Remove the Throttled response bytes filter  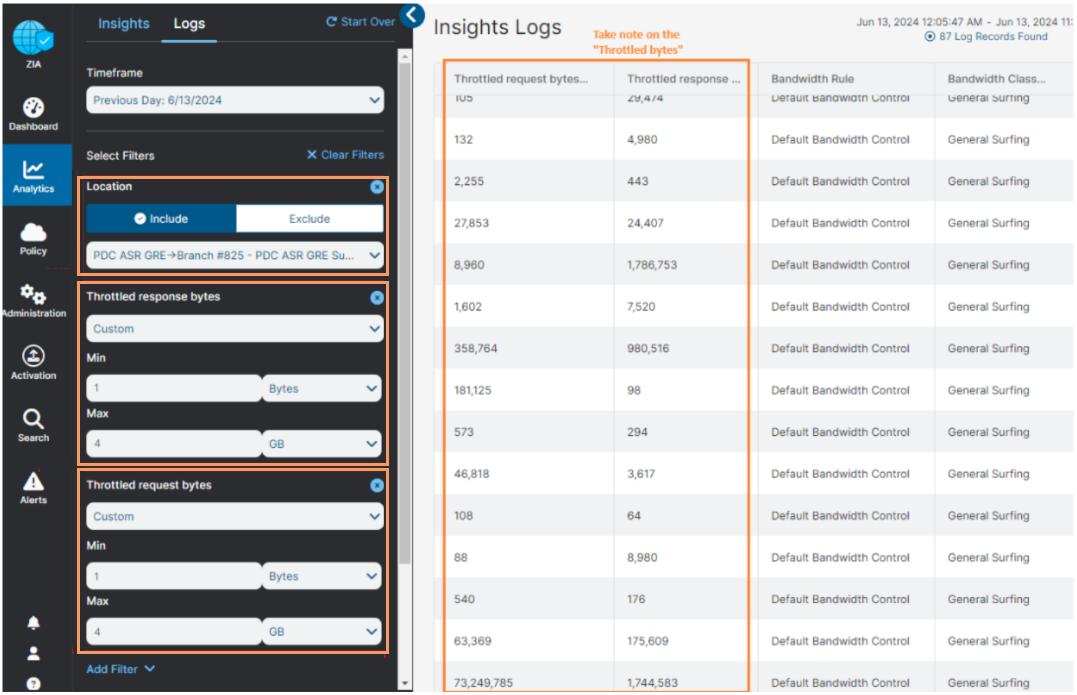point(376,298)
